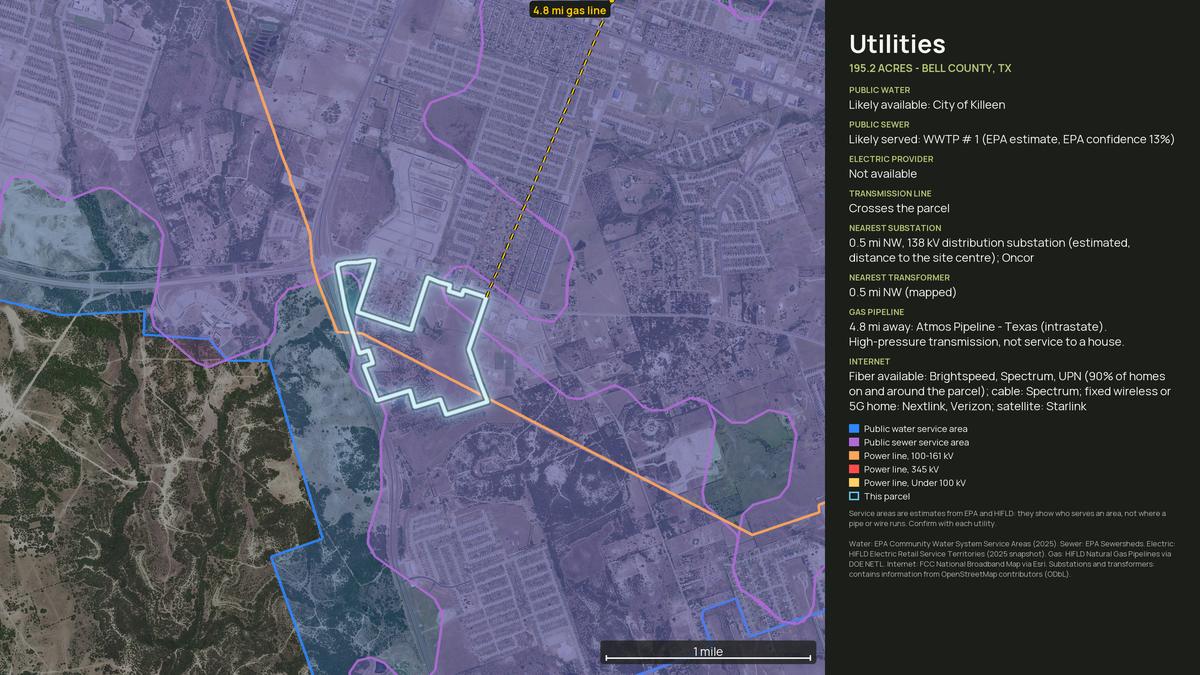Image resolution: width=1200 pixels, height=675 pixels.
Task: Click 'Likely available: City of Killeen' text
Action: tap(927, 105)
